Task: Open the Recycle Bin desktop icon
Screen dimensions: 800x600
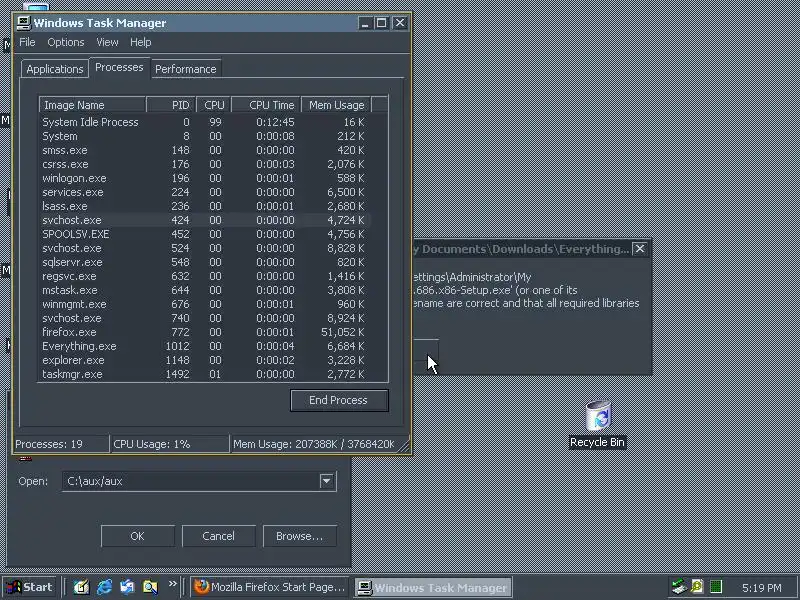Action: coord(597,424)
